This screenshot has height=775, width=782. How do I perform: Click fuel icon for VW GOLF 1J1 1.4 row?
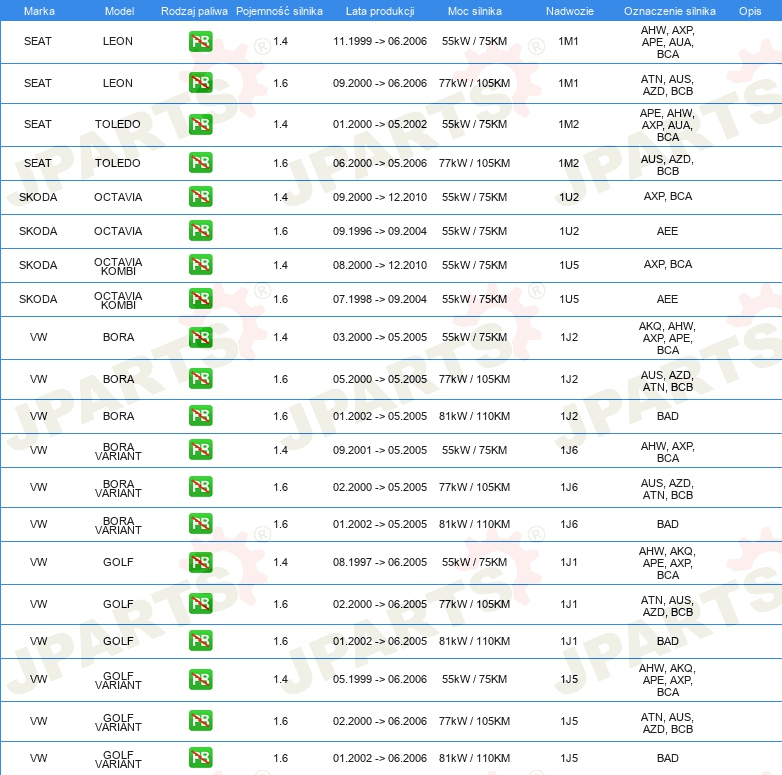200,562
